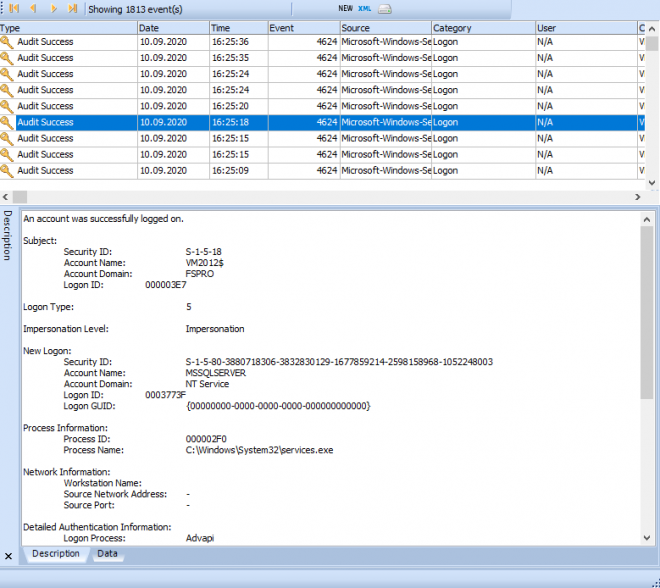Sort by the Category column header
The image size is (660, 588).
pyautogui.click(x=483, y=28)
